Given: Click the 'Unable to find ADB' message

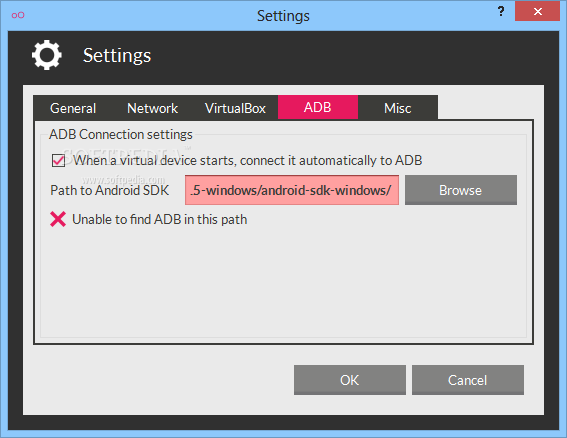Looking at the screenshot, I should 159,220.
